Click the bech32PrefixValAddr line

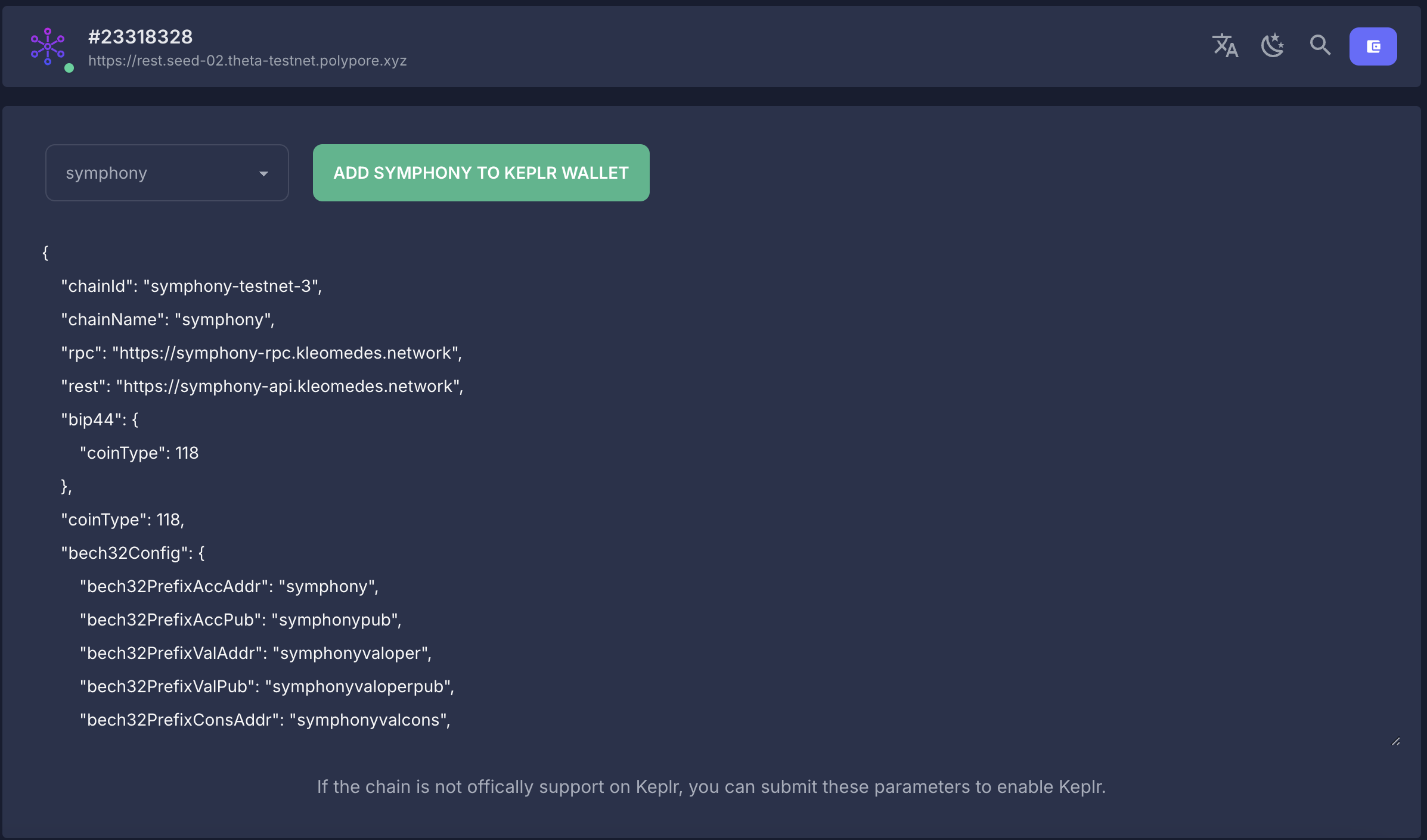[x=255, y=654]
